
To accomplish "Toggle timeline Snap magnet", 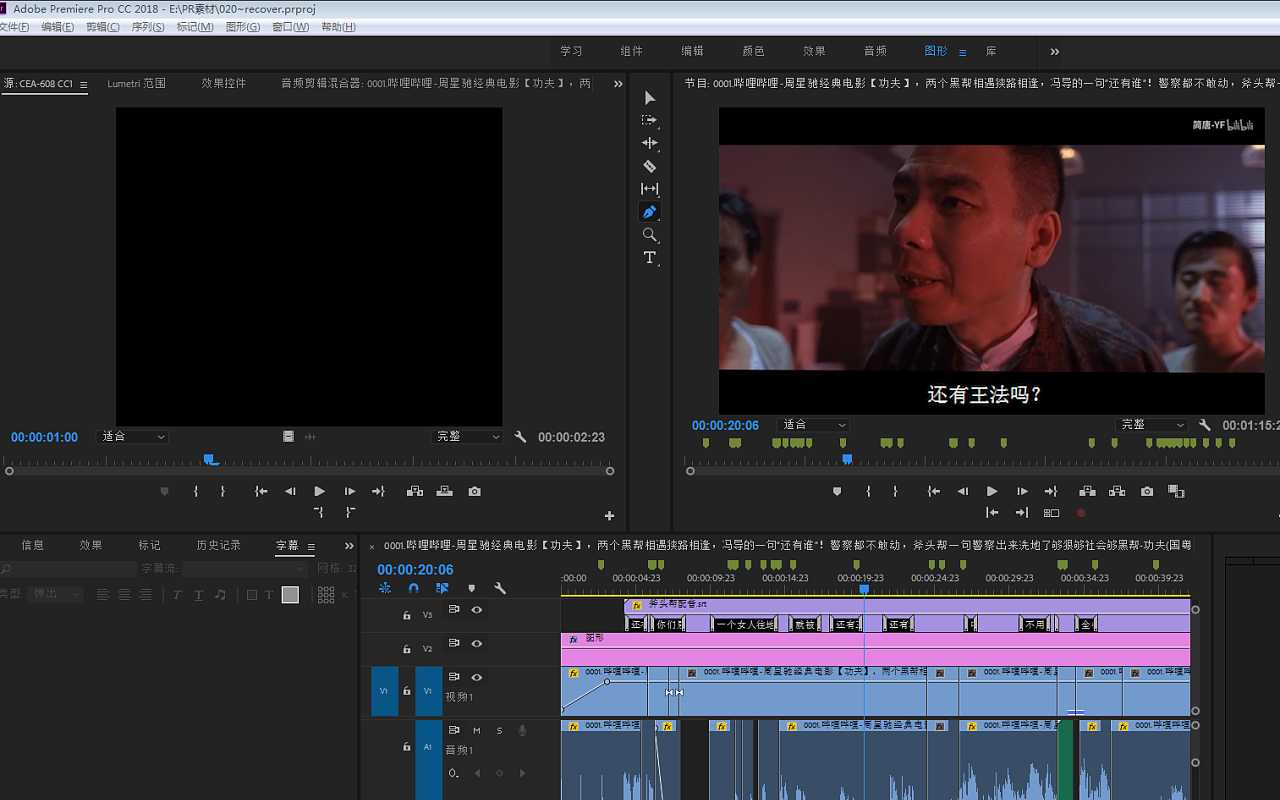I will (x=413, y=588).
